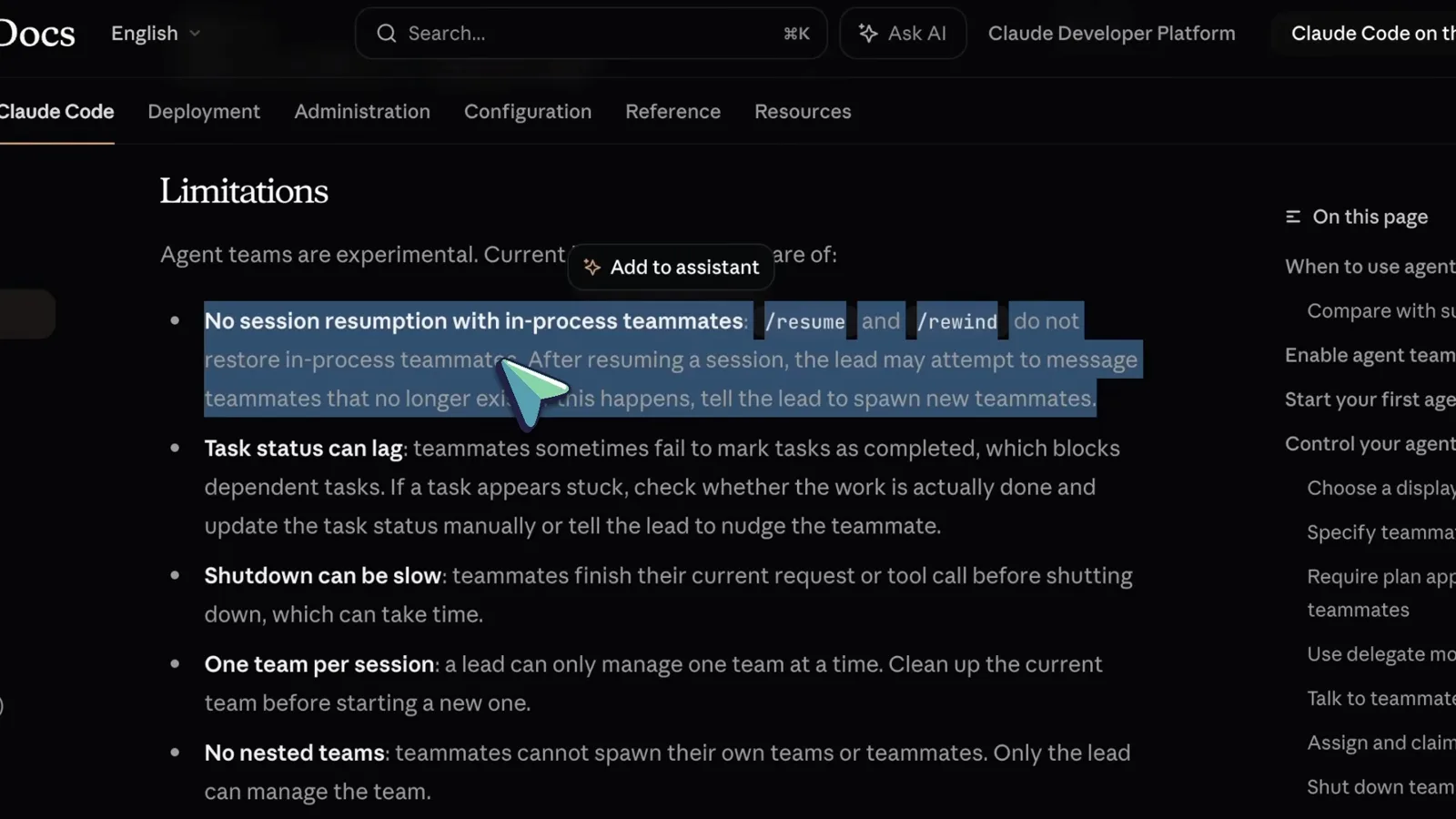This screenshot has height=819, width=1456.
Task: Click the Limitations heading
Action: point(244,191)
